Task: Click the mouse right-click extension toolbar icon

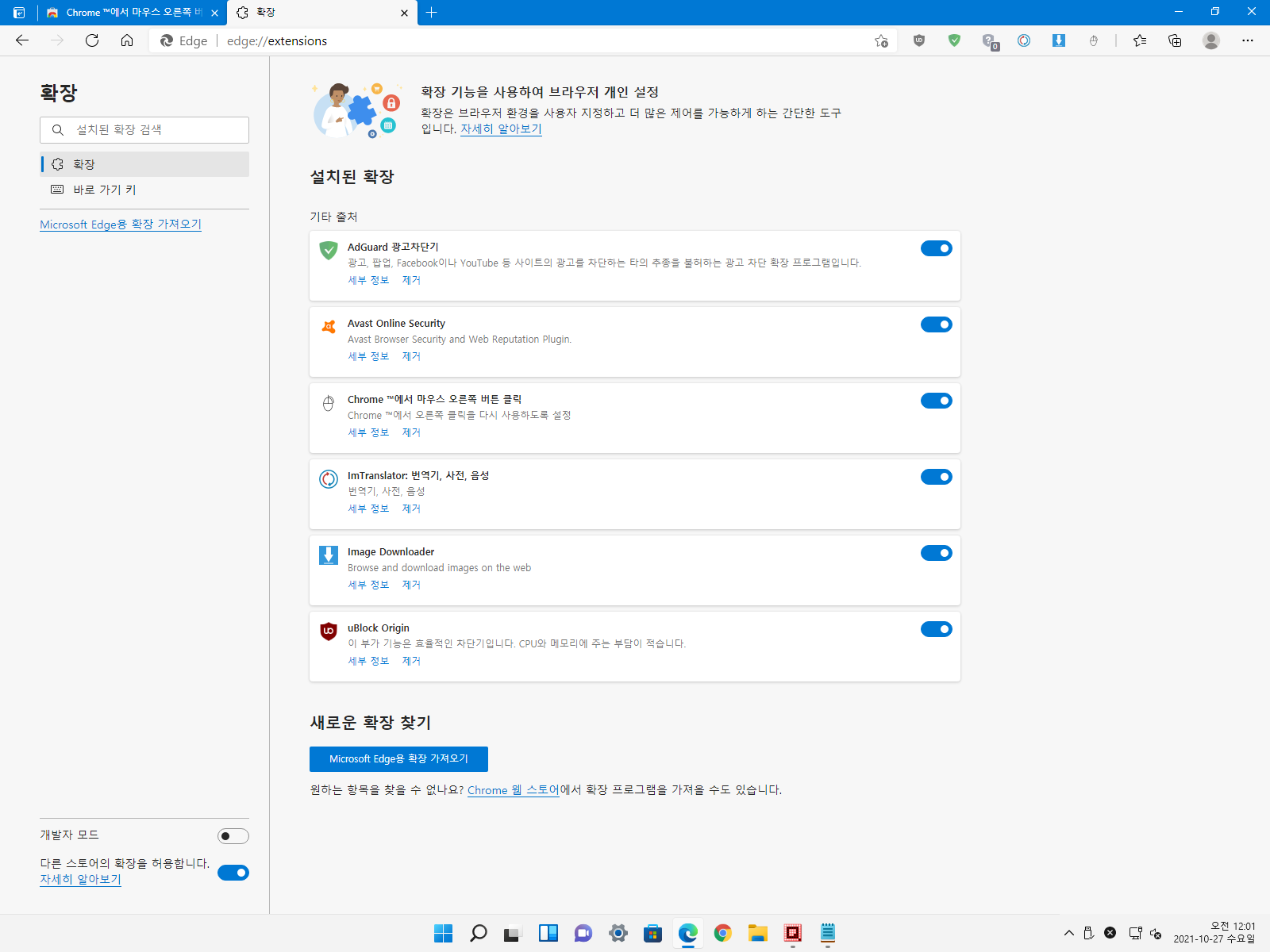Action: tap(1094, 40)
